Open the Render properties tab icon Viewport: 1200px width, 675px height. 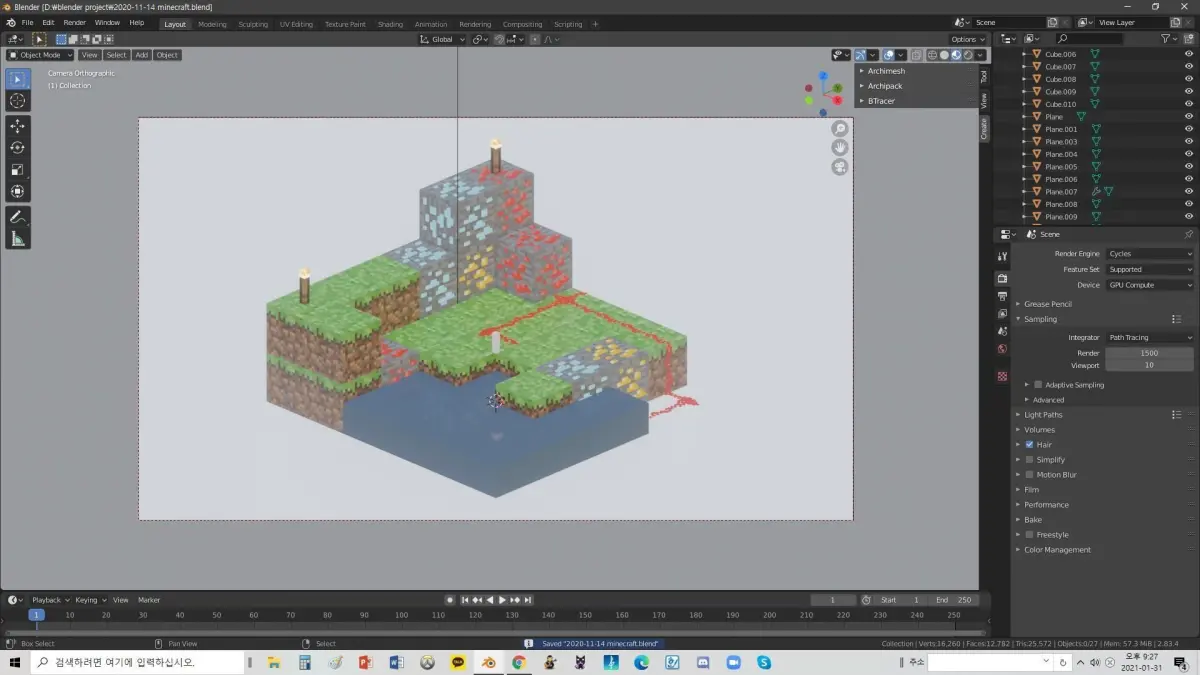1002,278
